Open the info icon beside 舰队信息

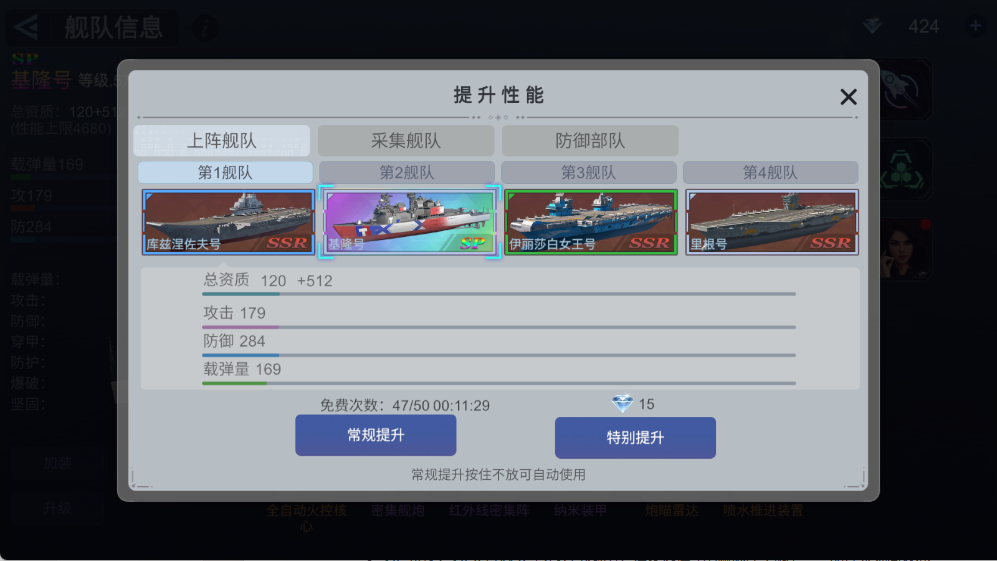[205, 27]
